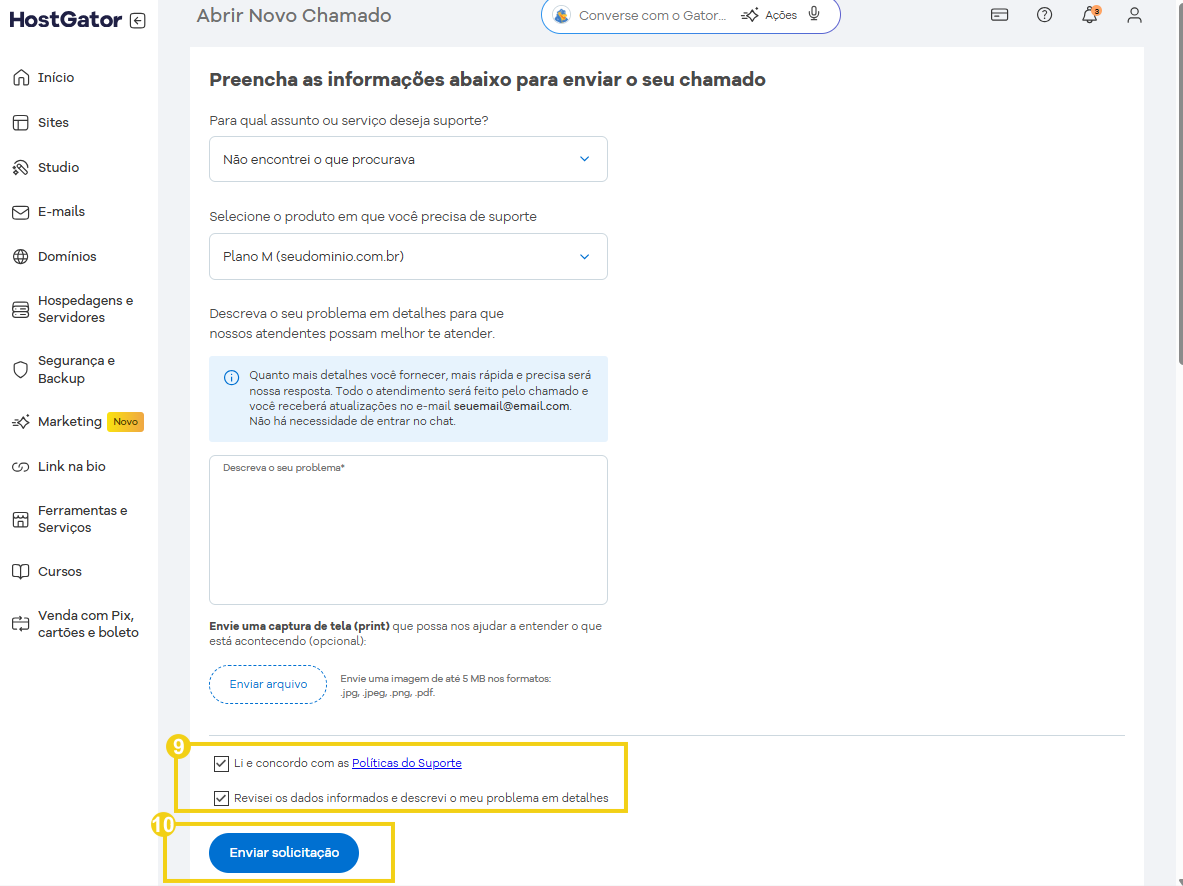Click into the 'Descreva o seu problema' text area
This screenshot has height=886, width=1183.
point(408,535)
